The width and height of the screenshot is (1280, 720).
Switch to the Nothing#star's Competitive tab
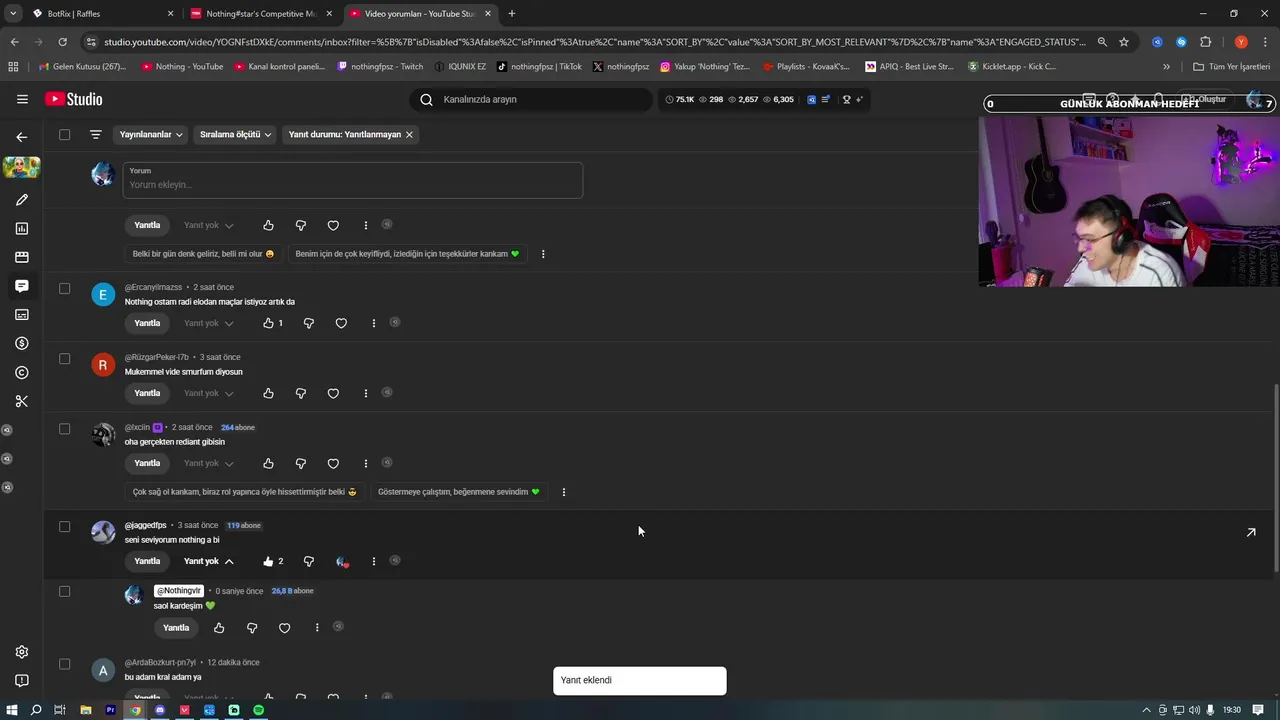pyautogui.click(x=261, y=14)
